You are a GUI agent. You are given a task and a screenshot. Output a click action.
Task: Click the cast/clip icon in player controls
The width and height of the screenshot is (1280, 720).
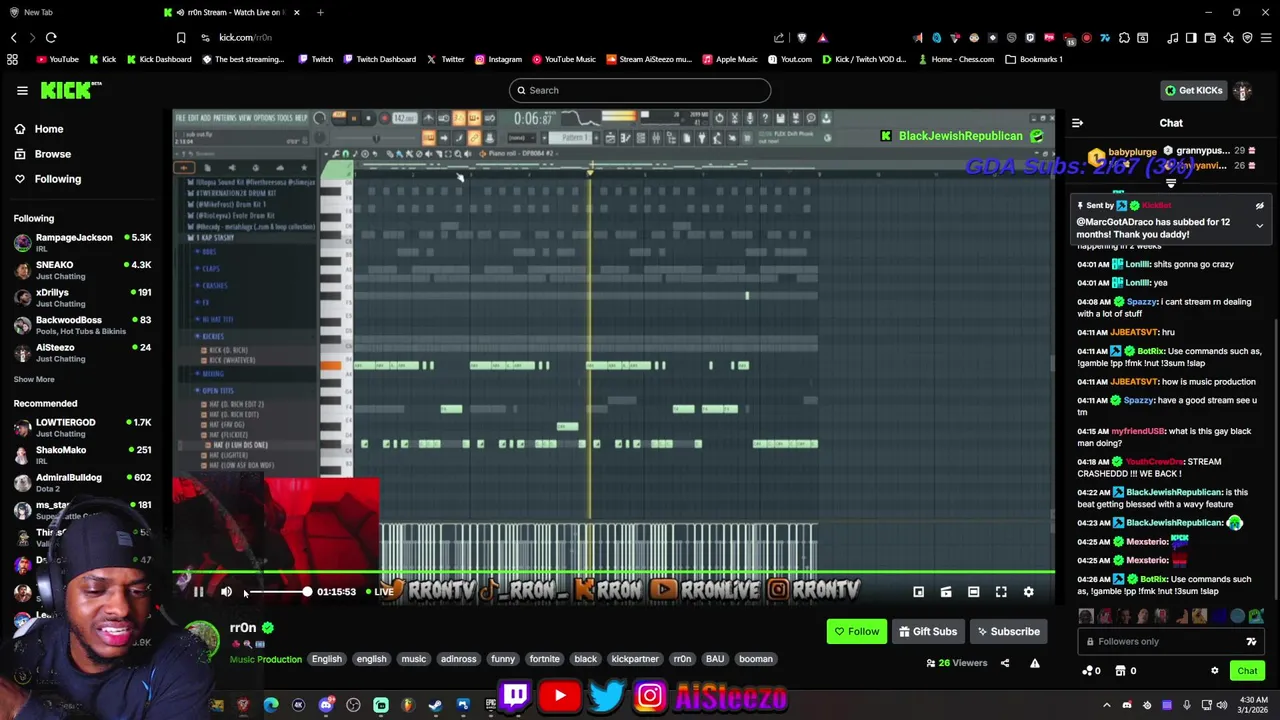point(946,592)
